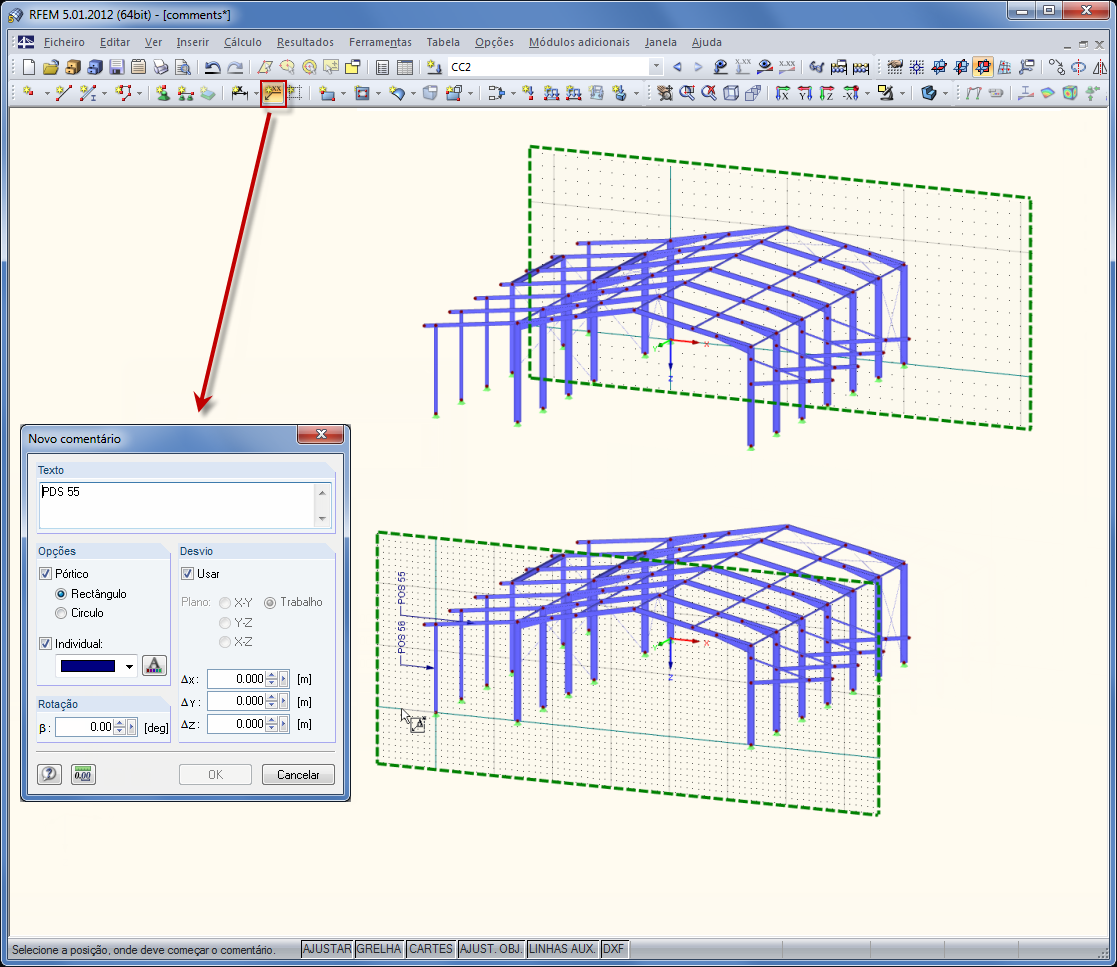Click the New comment tool icon
1117x967 pixels.
(x=273, y=93)
